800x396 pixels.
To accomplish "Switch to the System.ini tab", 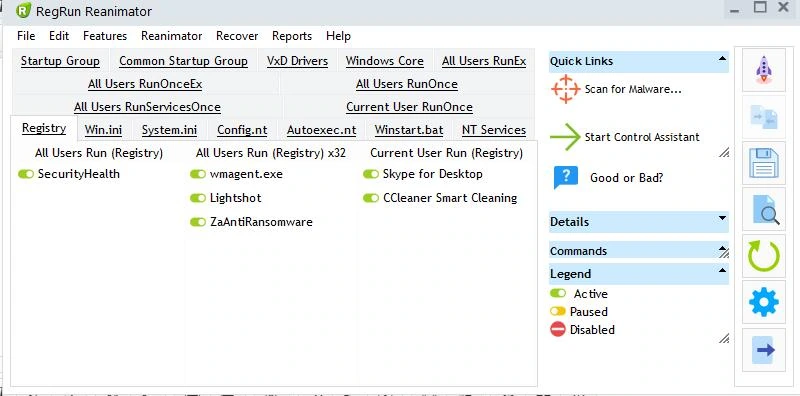I will 169,130.
